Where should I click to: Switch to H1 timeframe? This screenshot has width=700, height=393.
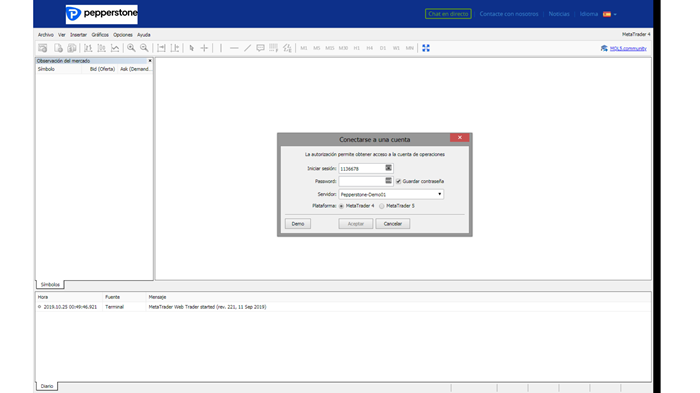tap(357, 48)
